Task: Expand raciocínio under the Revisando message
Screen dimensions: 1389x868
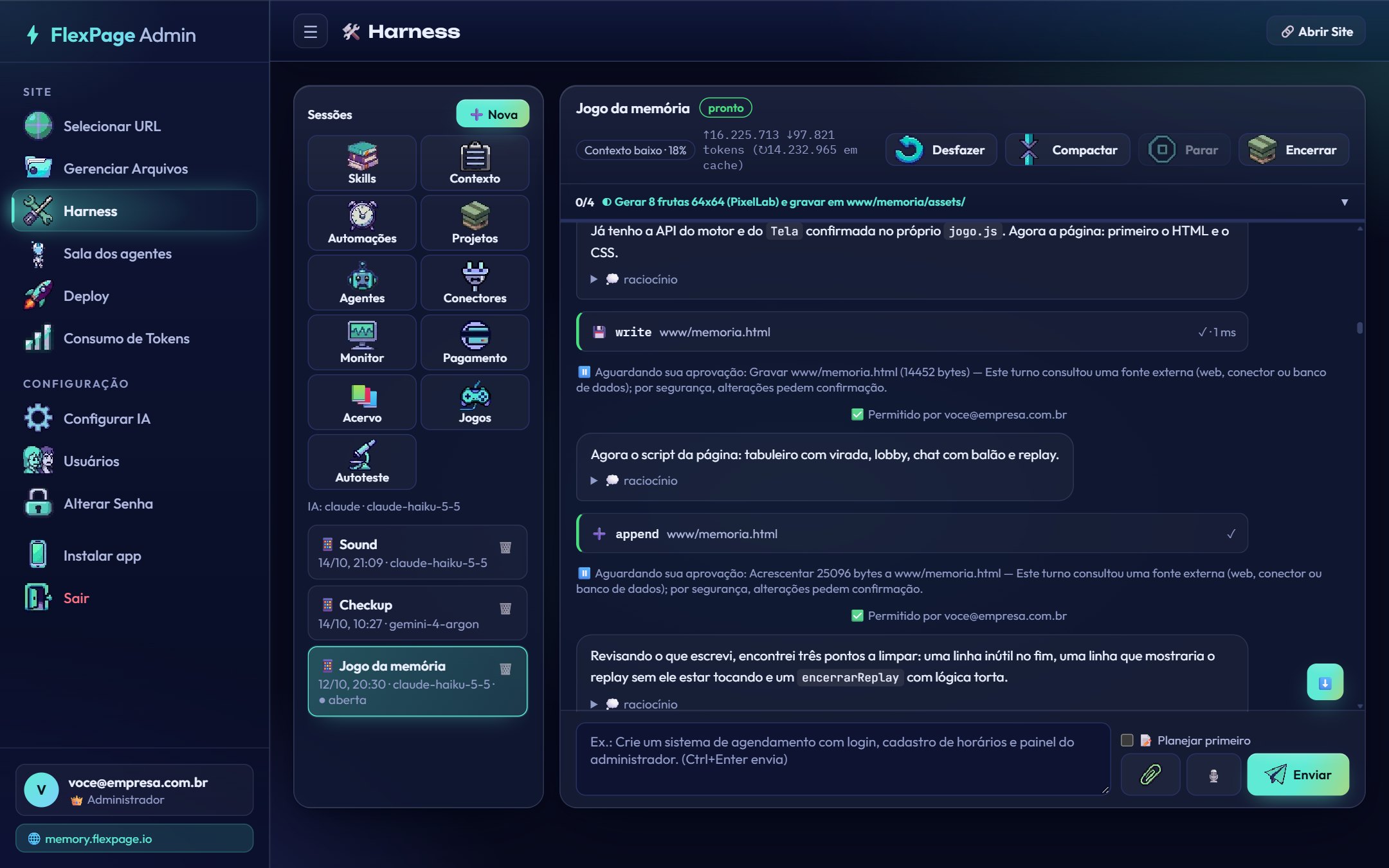Action: coord(634,704)
